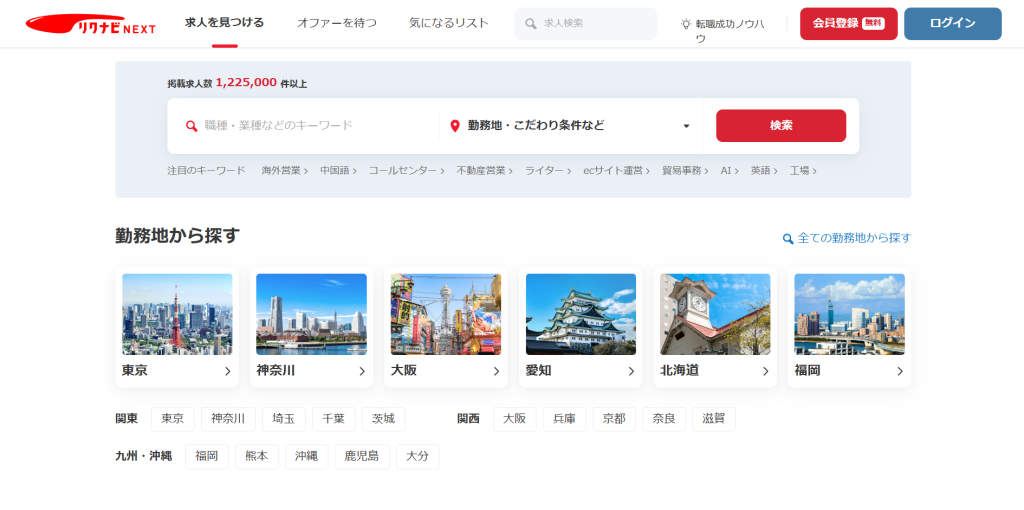Click the red location pin icon
Screen dimensions: 1024x510
455,126
